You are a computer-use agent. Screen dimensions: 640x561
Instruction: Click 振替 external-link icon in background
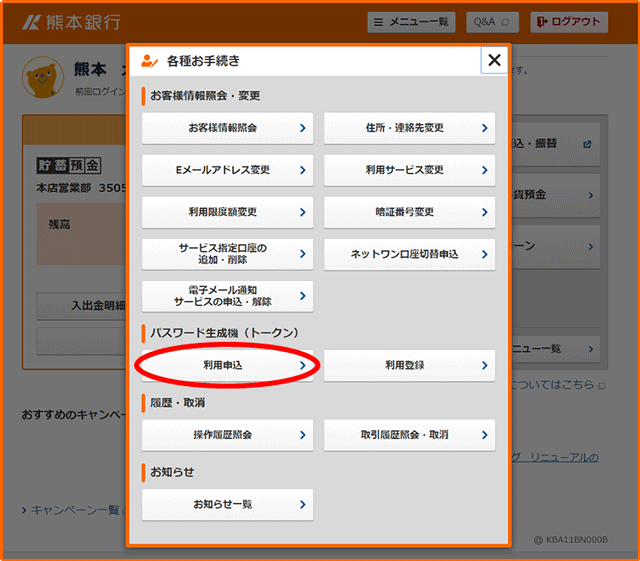tap(587, 144)
